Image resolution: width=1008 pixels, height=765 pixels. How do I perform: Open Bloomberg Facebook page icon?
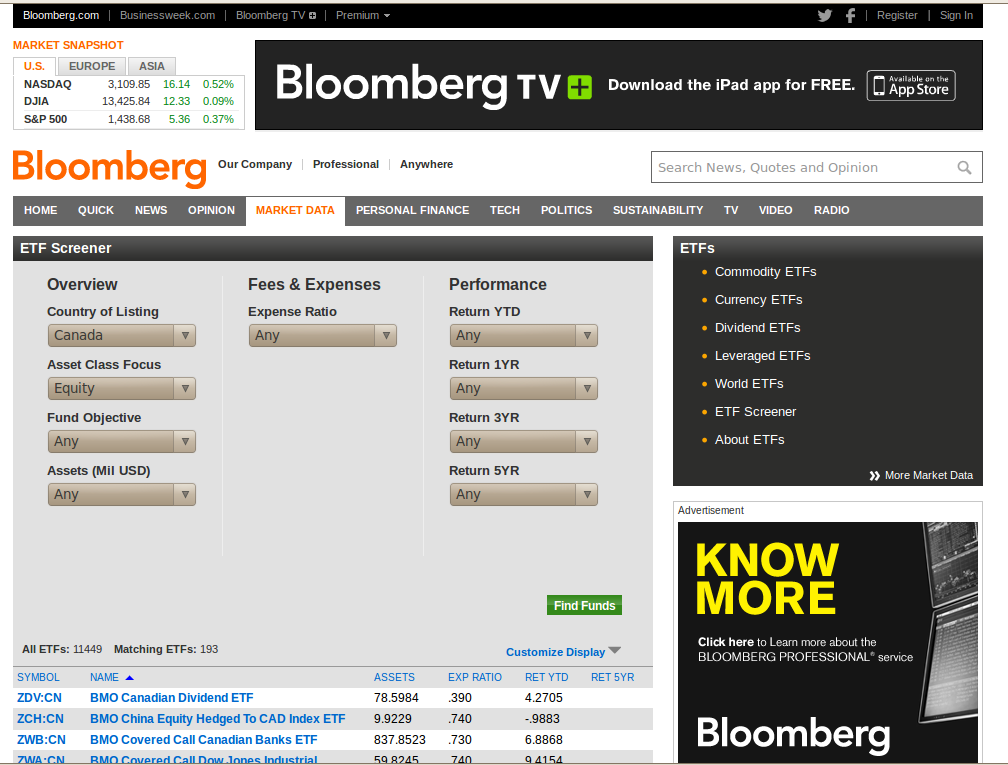pyautogui.click(x=850, y=15)
